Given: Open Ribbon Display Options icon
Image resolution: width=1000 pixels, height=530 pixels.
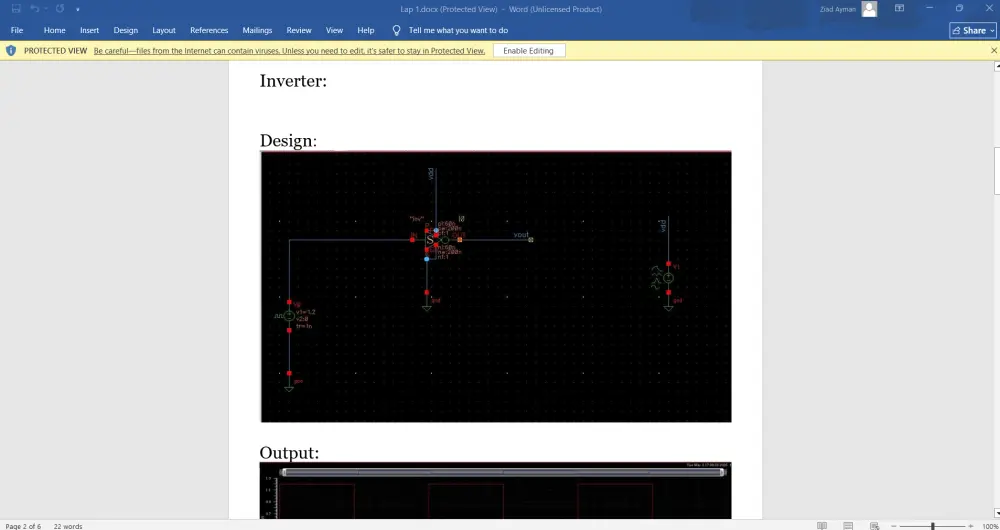Looking at the screenshot, I should pos(899,8).
